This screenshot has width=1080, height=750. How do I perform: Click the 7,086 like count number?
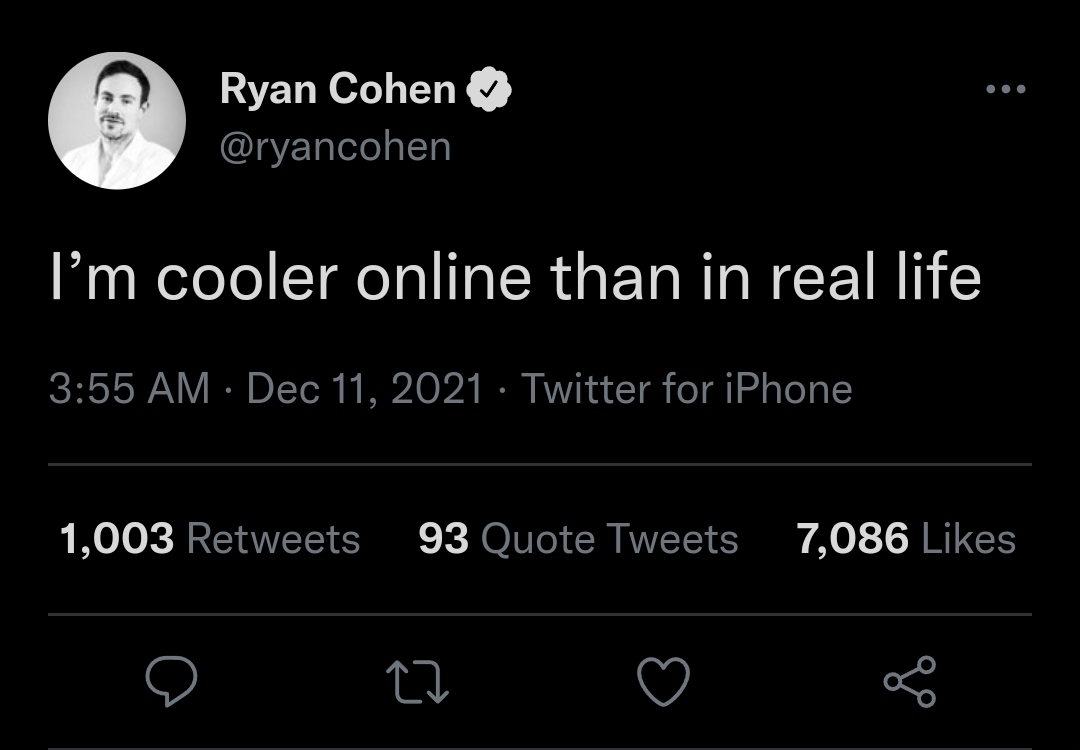[x=852, y=540]
